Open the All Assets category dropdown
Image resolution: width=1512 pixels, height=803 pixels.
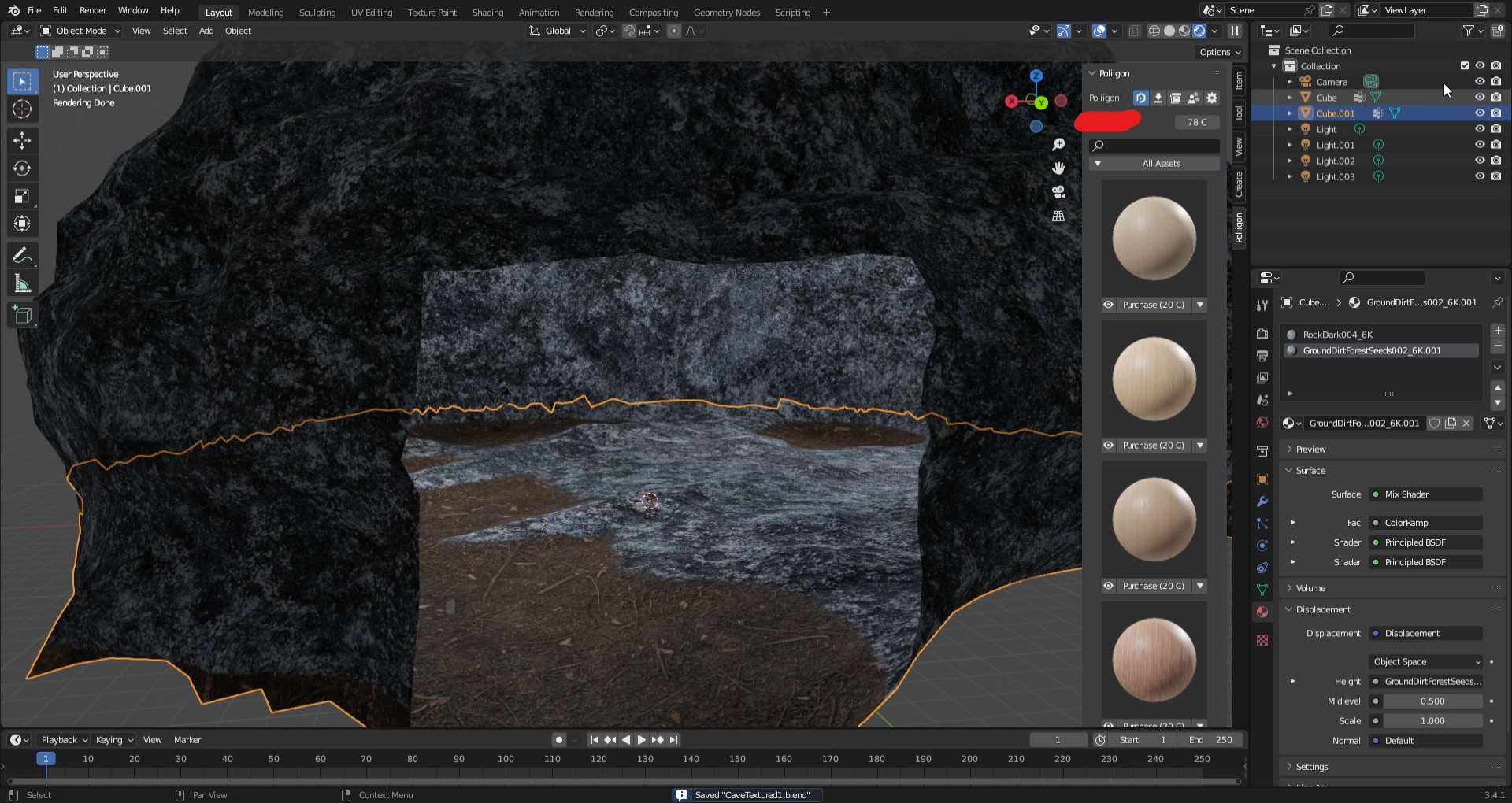(1154, 164)
